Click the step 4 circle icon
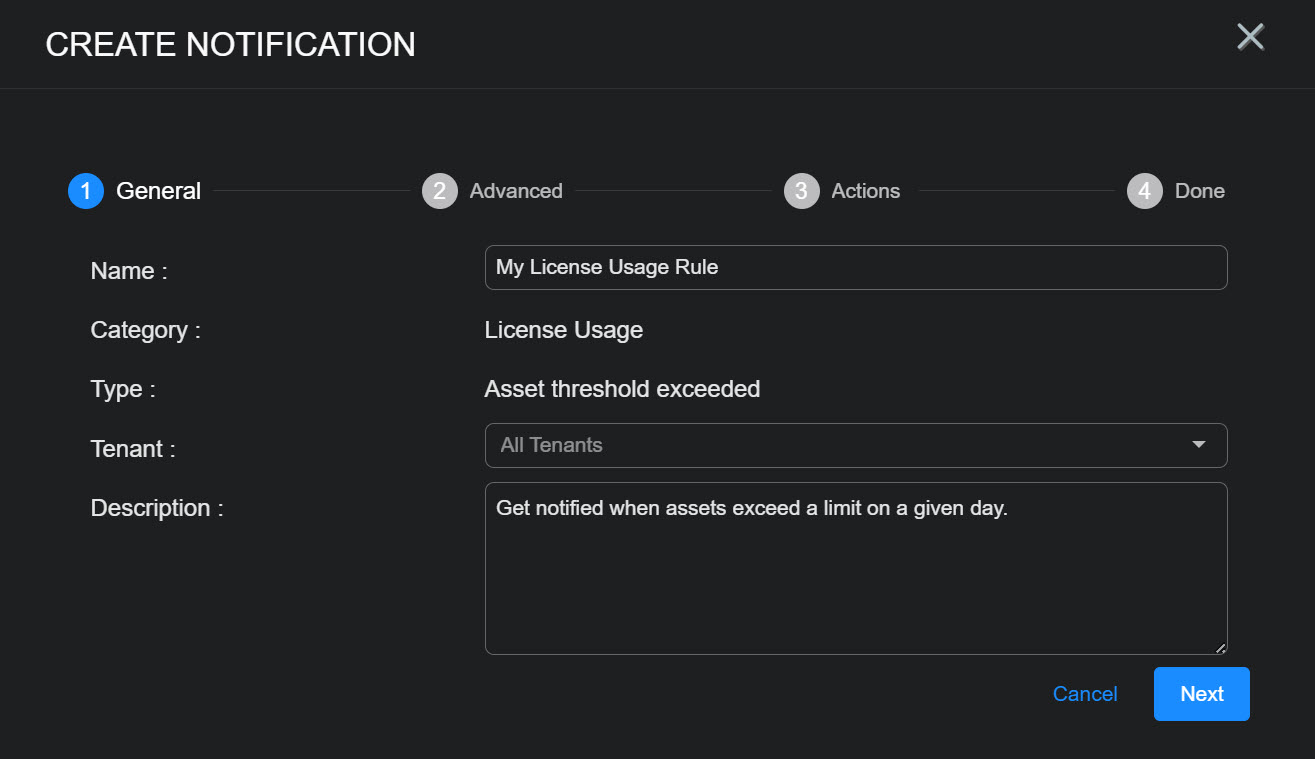The height and width of the screenshot is (759, 1315). tap(1144, 191)
